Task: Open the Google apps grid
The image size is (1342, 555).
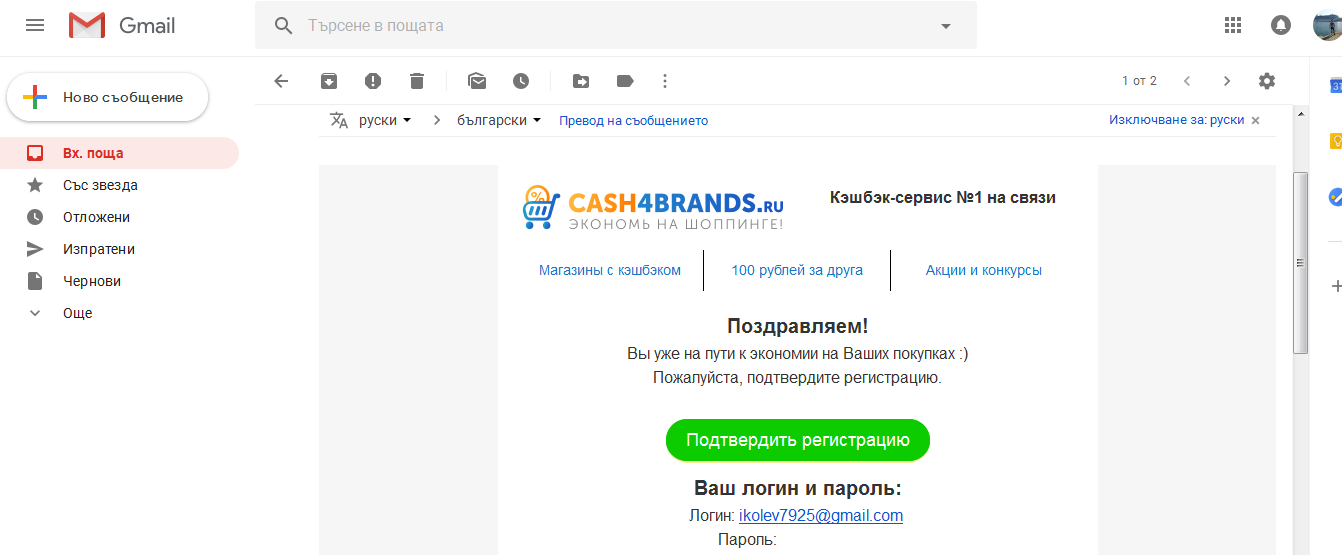Action: [x=1233, y=25]
